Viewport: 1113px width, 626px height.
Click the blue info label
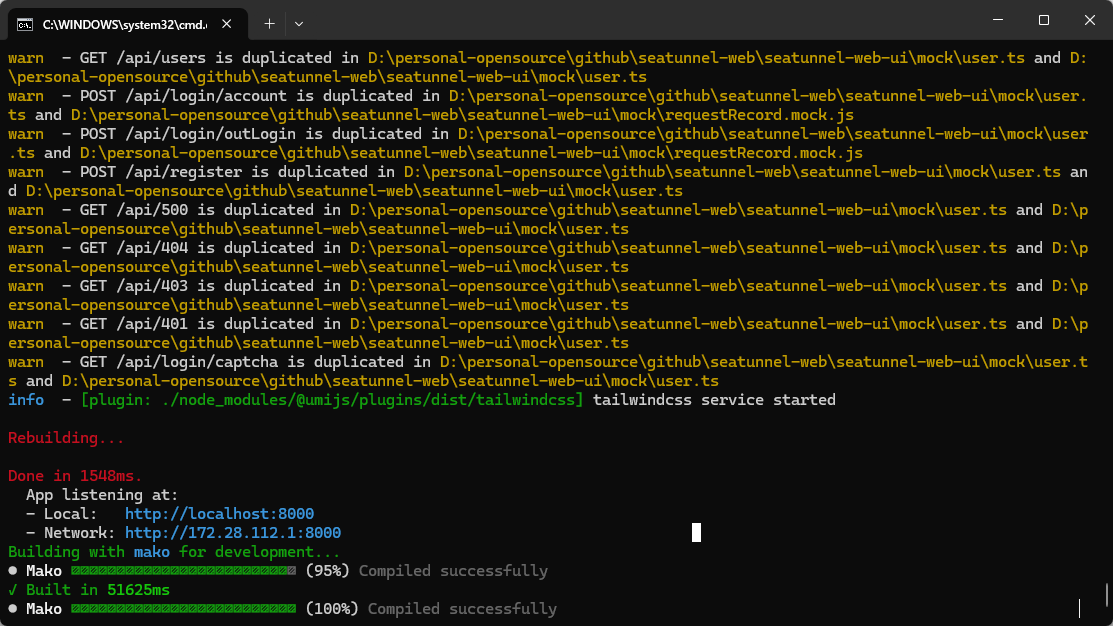(x=26, y=400)
